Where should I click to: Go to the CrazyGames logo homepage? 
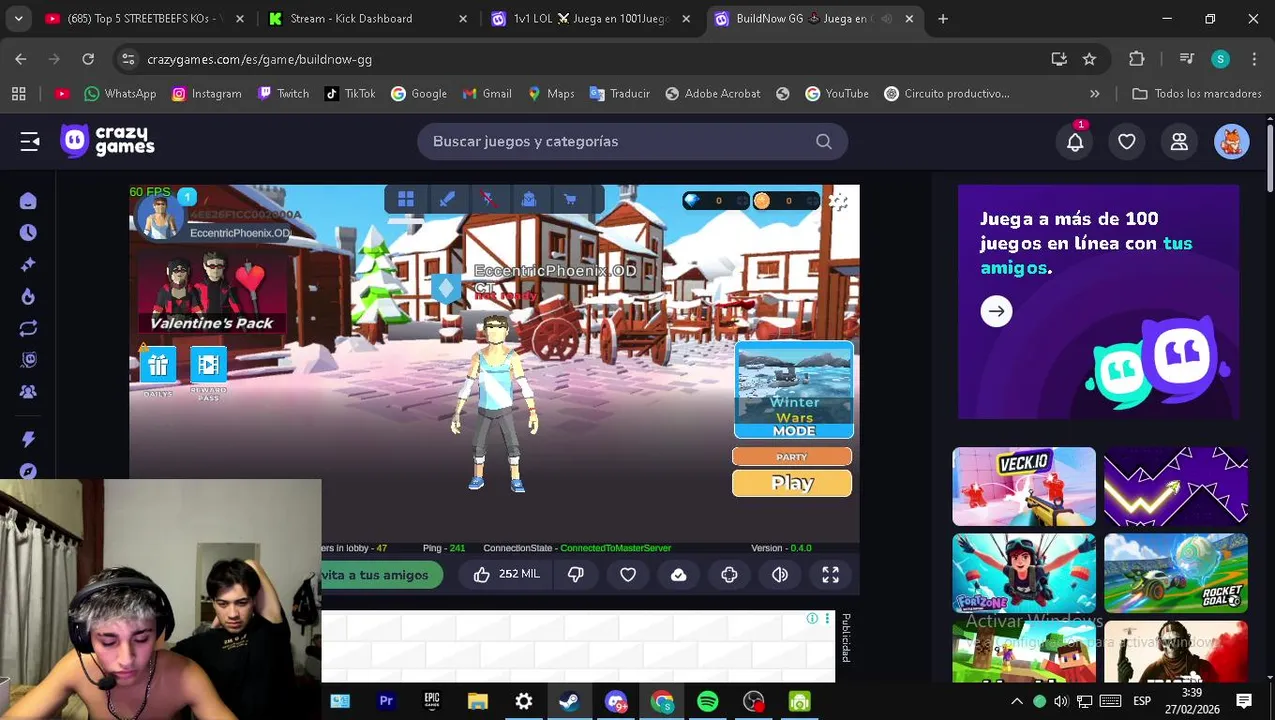point(107,141)
